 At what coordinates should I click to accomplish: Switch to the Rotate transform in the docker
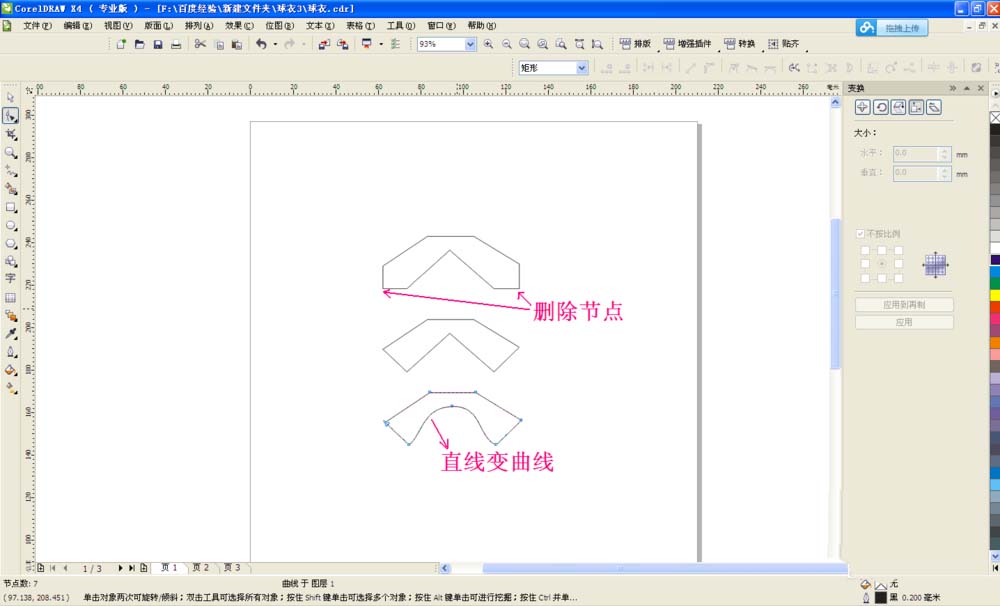[x=880, y=105]
